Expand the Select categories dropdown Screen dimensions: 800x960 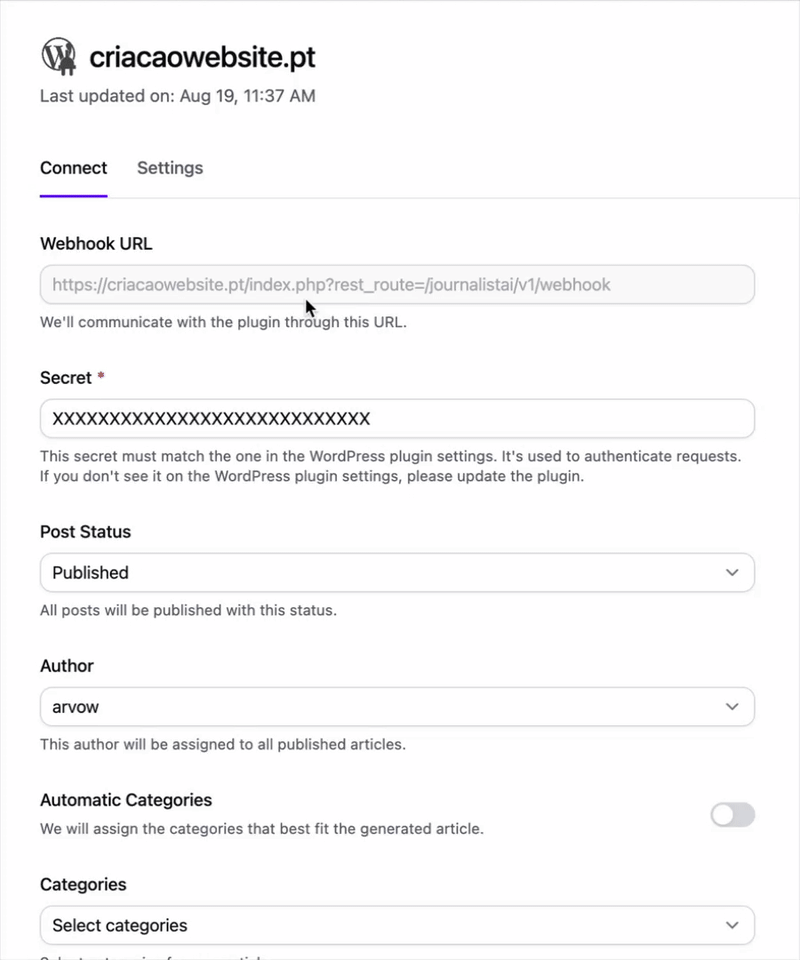point(397,925)
